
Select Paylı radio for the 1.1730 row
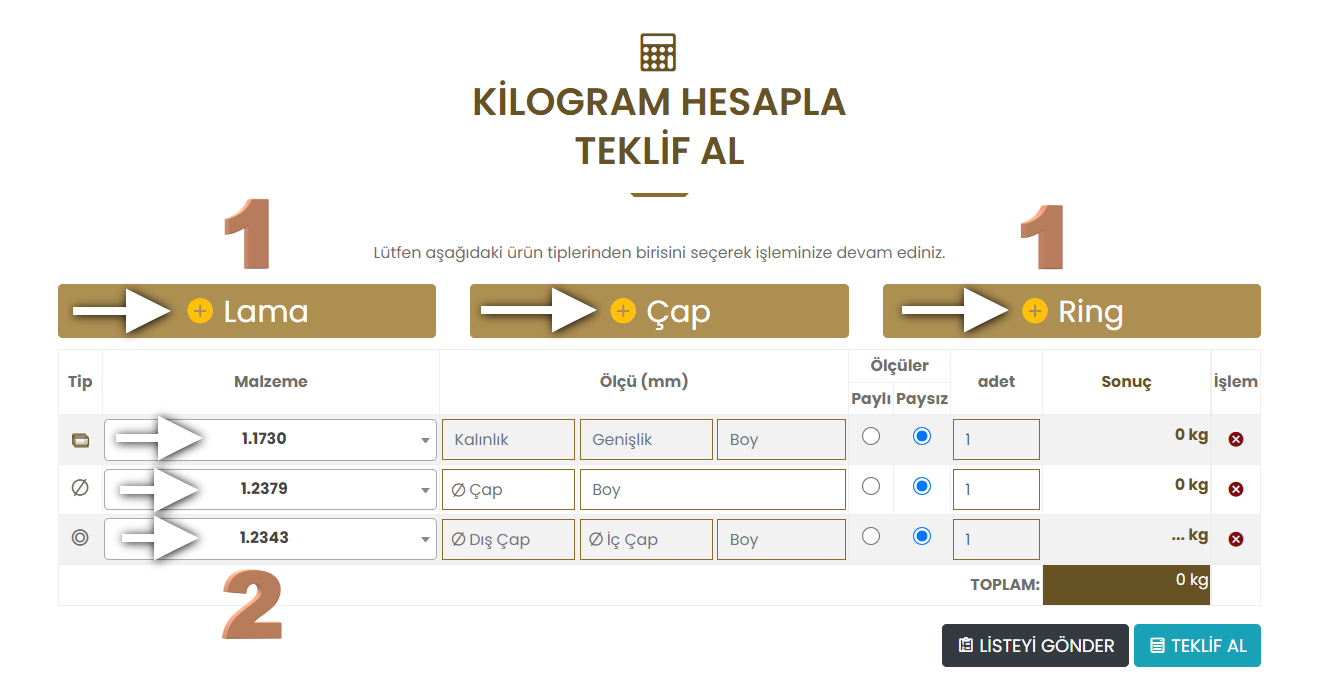(871, 436)
